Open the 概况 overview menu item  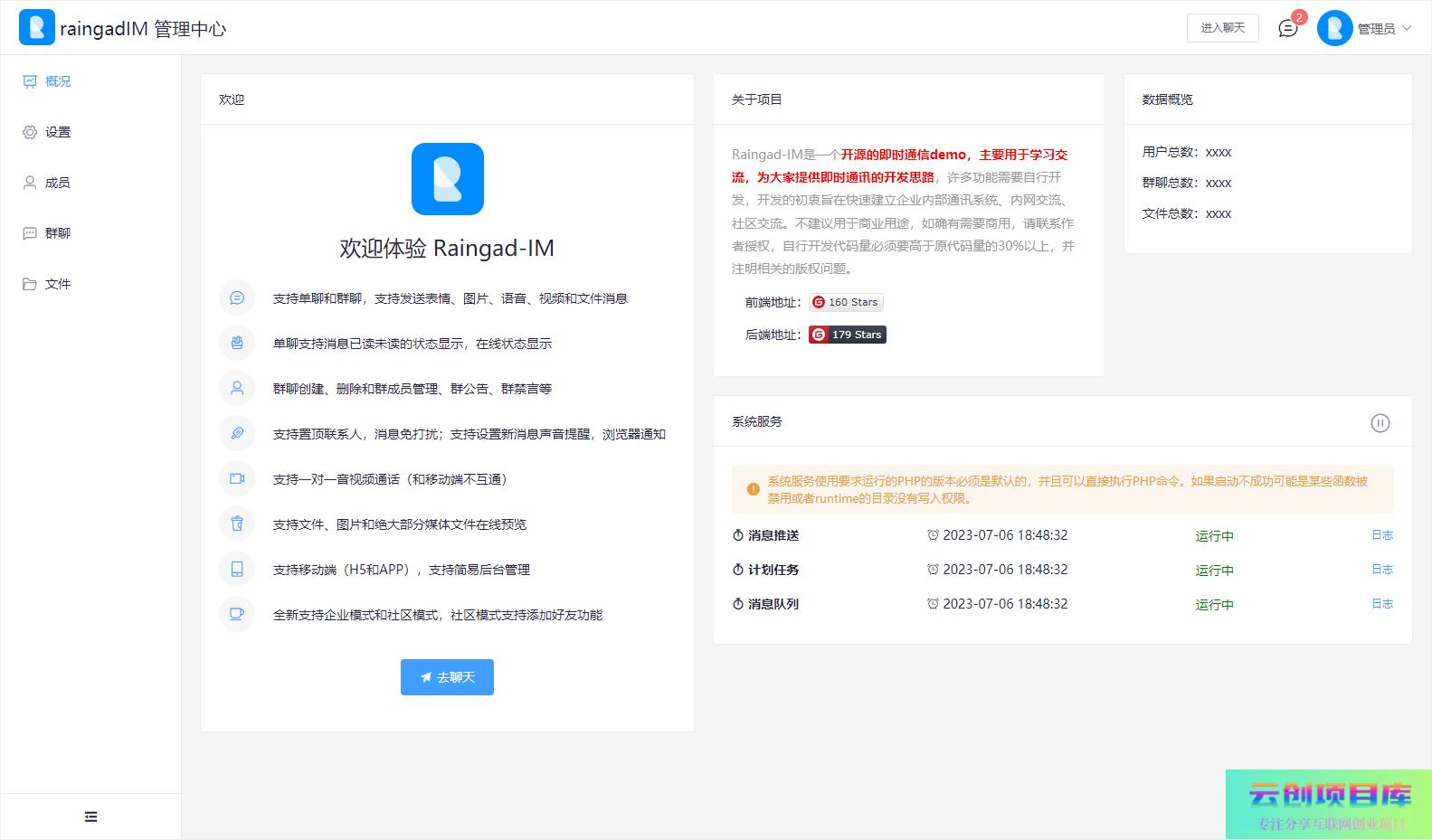(57, 81)
